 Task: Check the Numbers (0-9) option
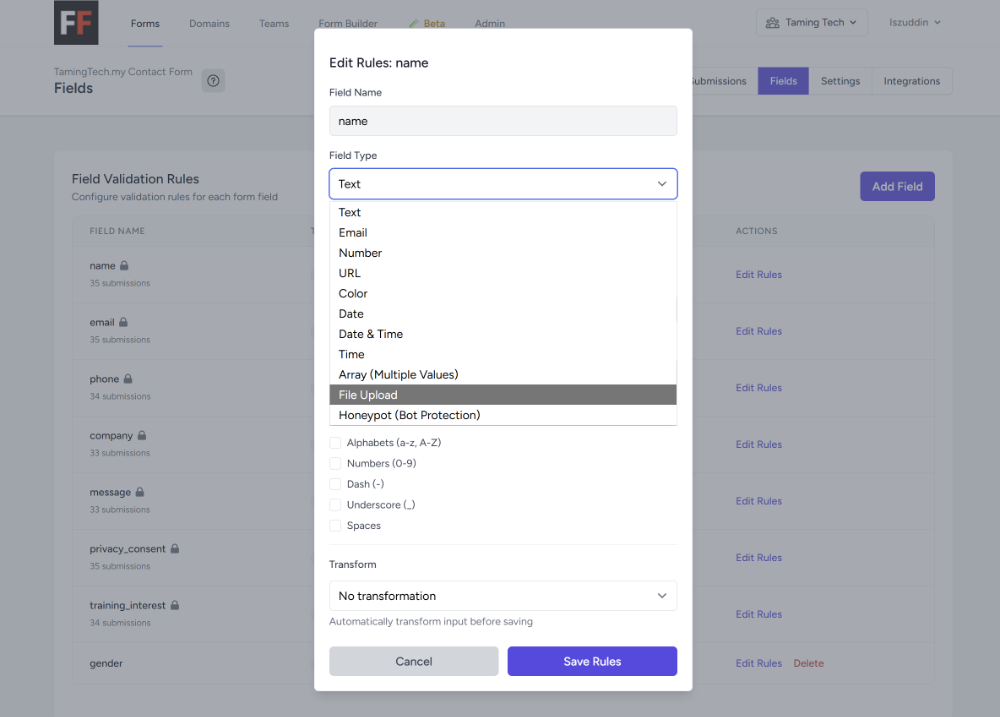tap(336, 463)
